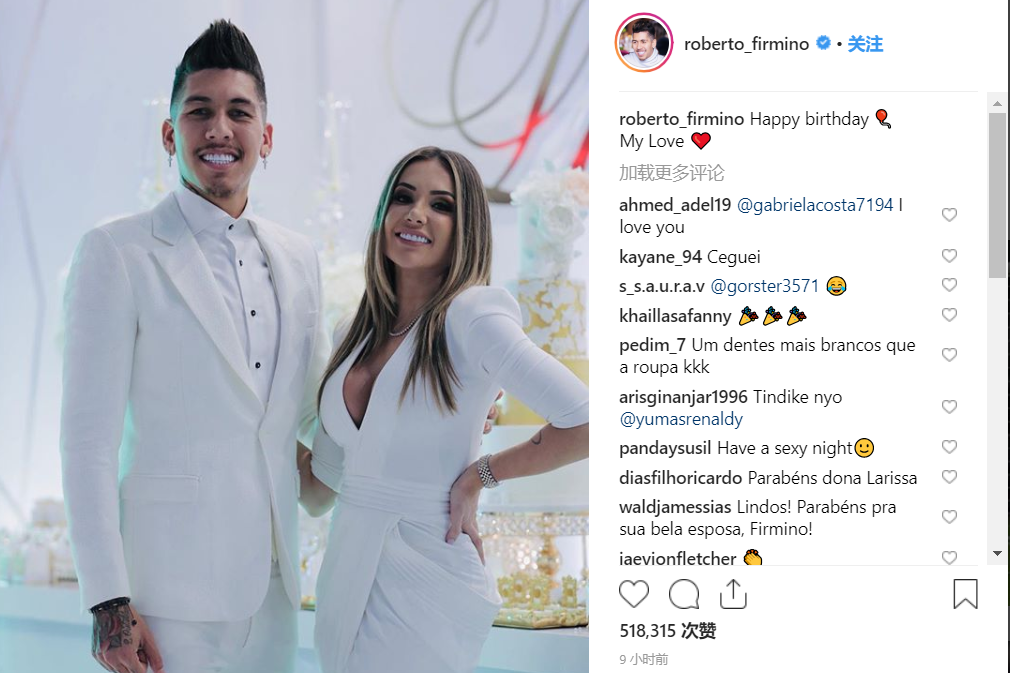Load more comments via 加载更多评论

pos(671,173)
